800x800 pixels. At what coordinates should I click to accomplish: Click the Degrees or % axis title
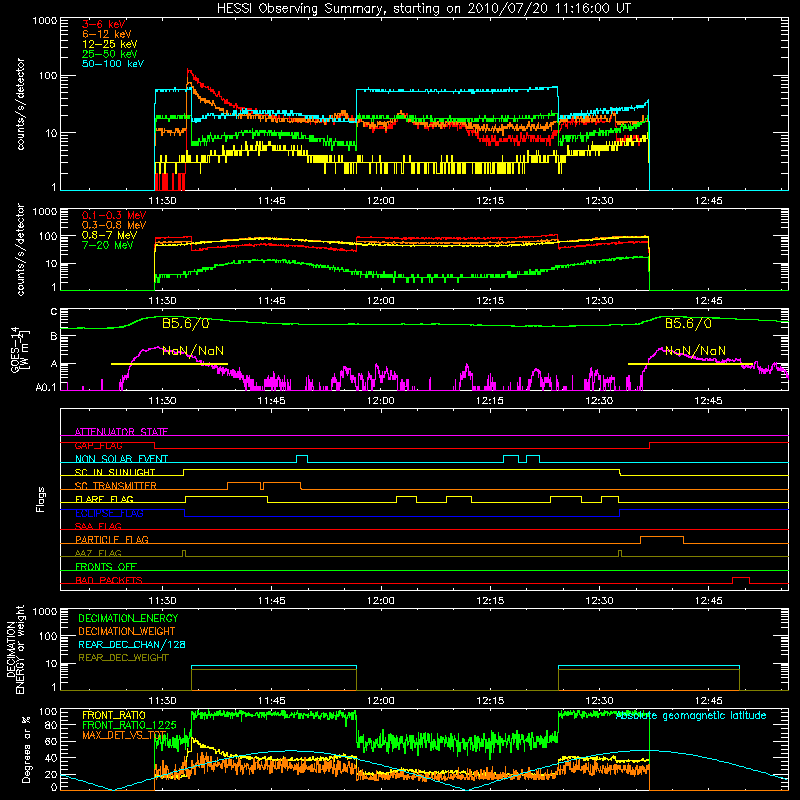[x=26, y=749]
